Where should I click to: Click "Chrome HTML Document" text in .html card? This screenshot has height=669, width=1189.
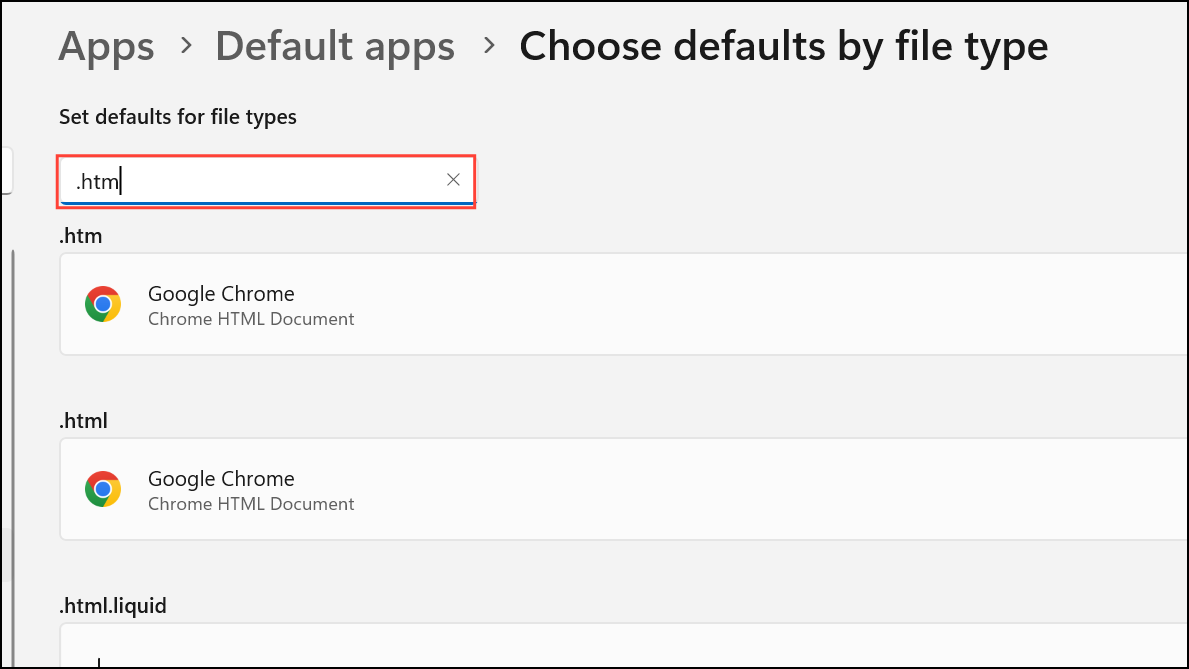click(x=251, y=504)
